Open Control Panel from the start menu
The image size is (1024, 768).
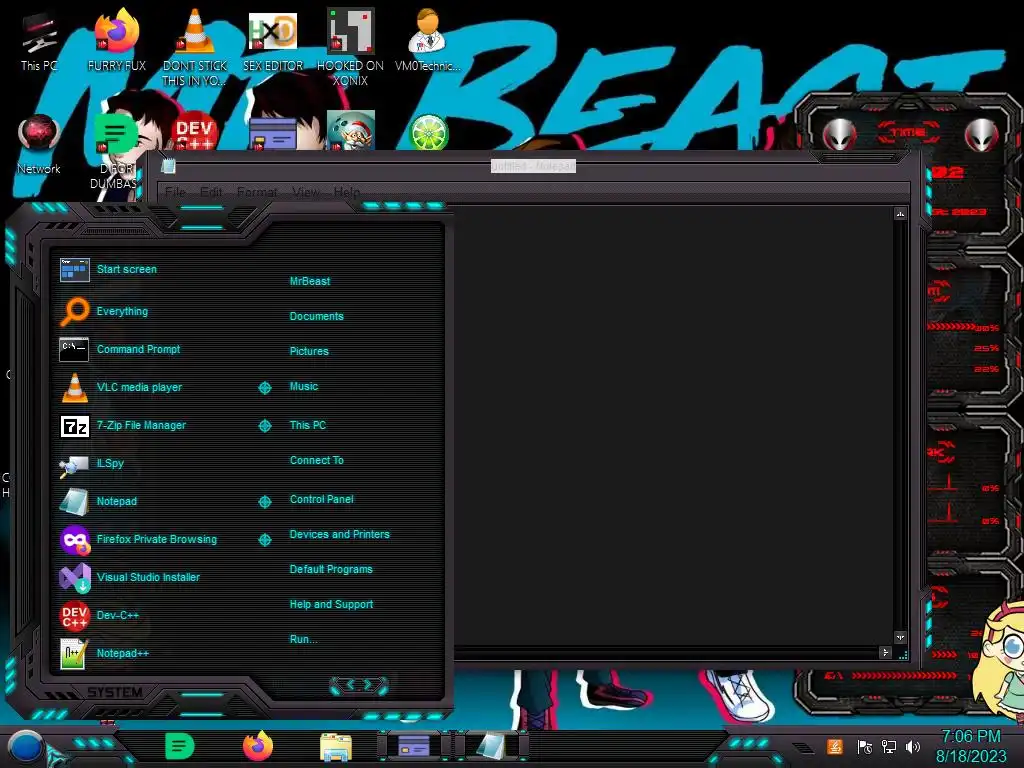[321, 499]
